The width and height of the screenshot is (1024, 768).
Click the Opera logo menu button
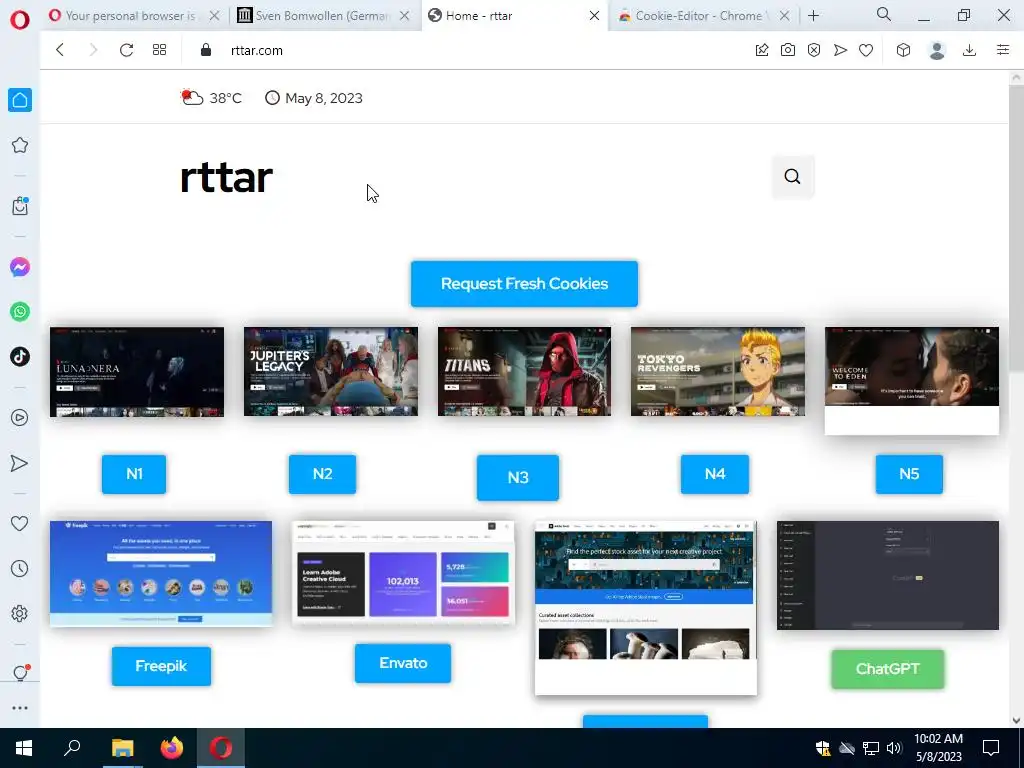coord(20,20)
